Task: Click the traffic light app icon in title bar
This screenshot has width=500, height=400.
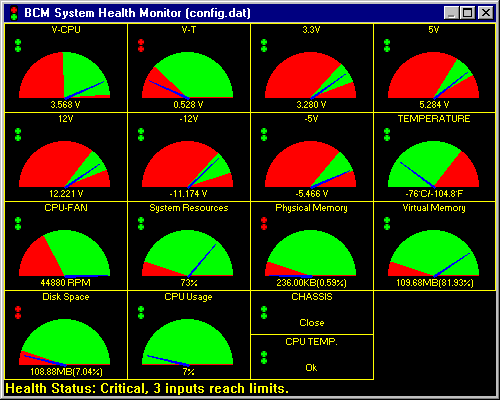Action: (14, 13)
